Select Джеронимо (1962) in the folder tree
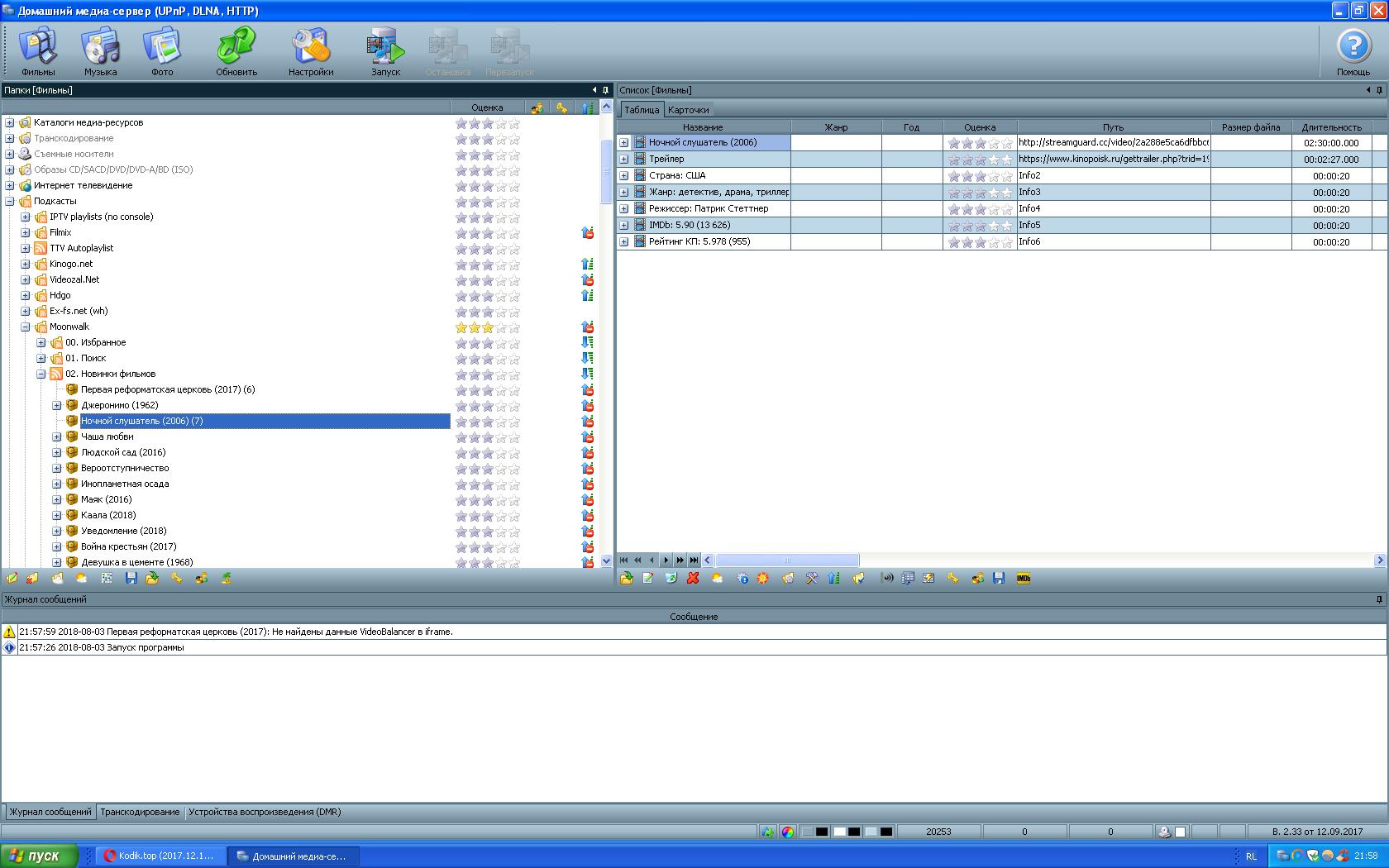The image size is (1389, 868). pos(120,406)
